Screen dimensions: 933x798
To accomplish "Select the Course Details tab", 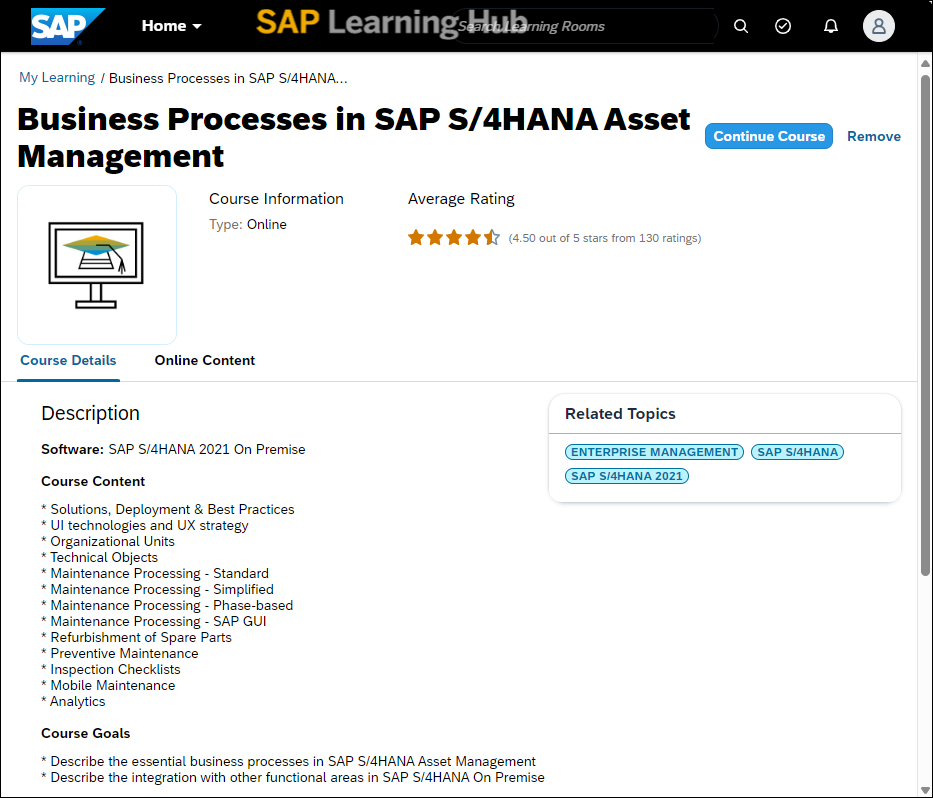I will pos(68,361).
